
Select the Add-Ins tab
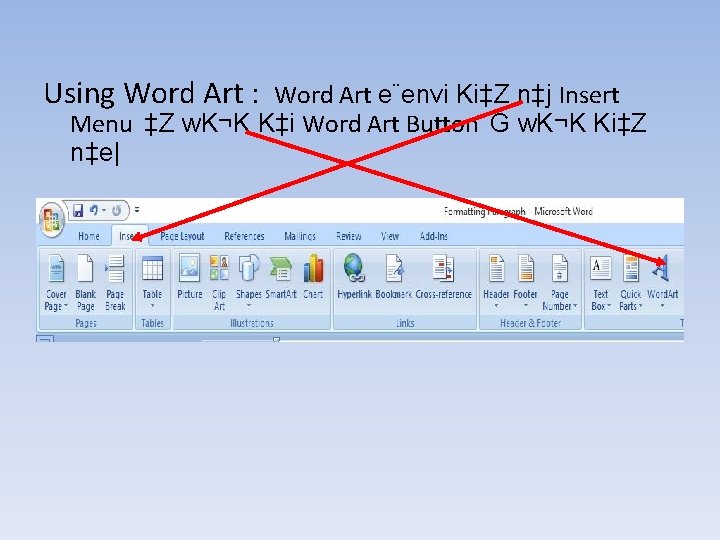click(434, 236)
